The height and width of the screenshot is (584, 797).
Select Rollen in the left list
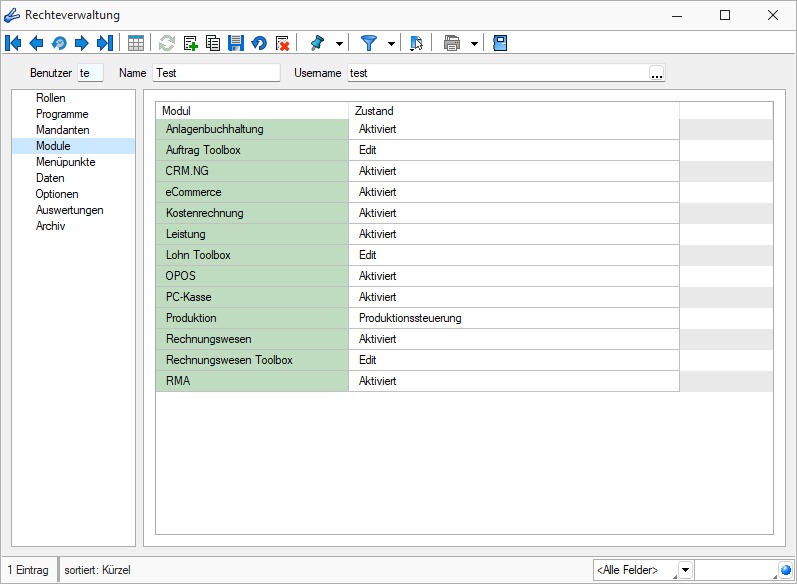pos(50,98)
